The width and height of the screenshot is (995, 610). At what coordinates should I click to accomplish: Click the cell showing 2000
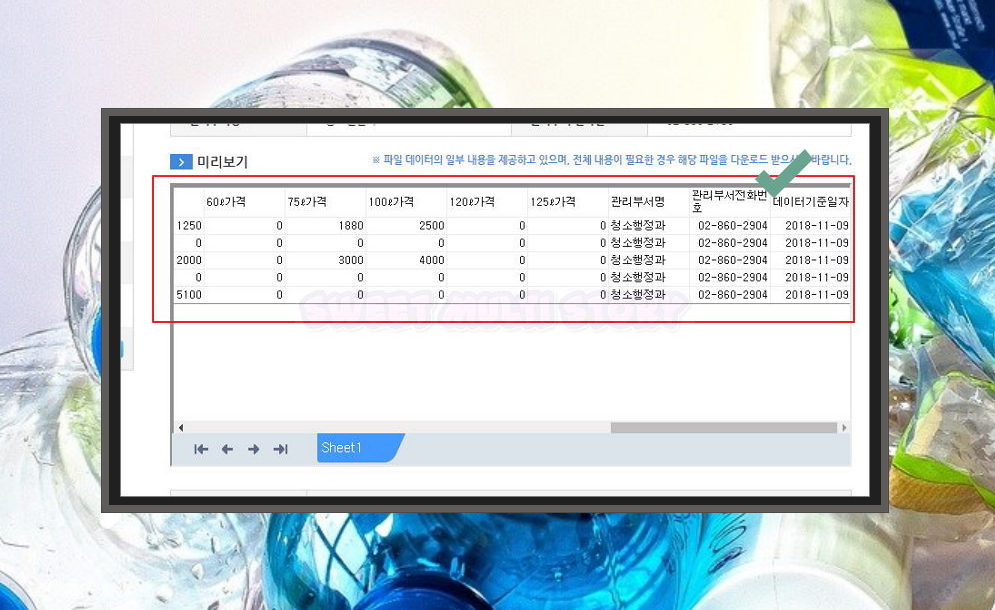(189, 260)
